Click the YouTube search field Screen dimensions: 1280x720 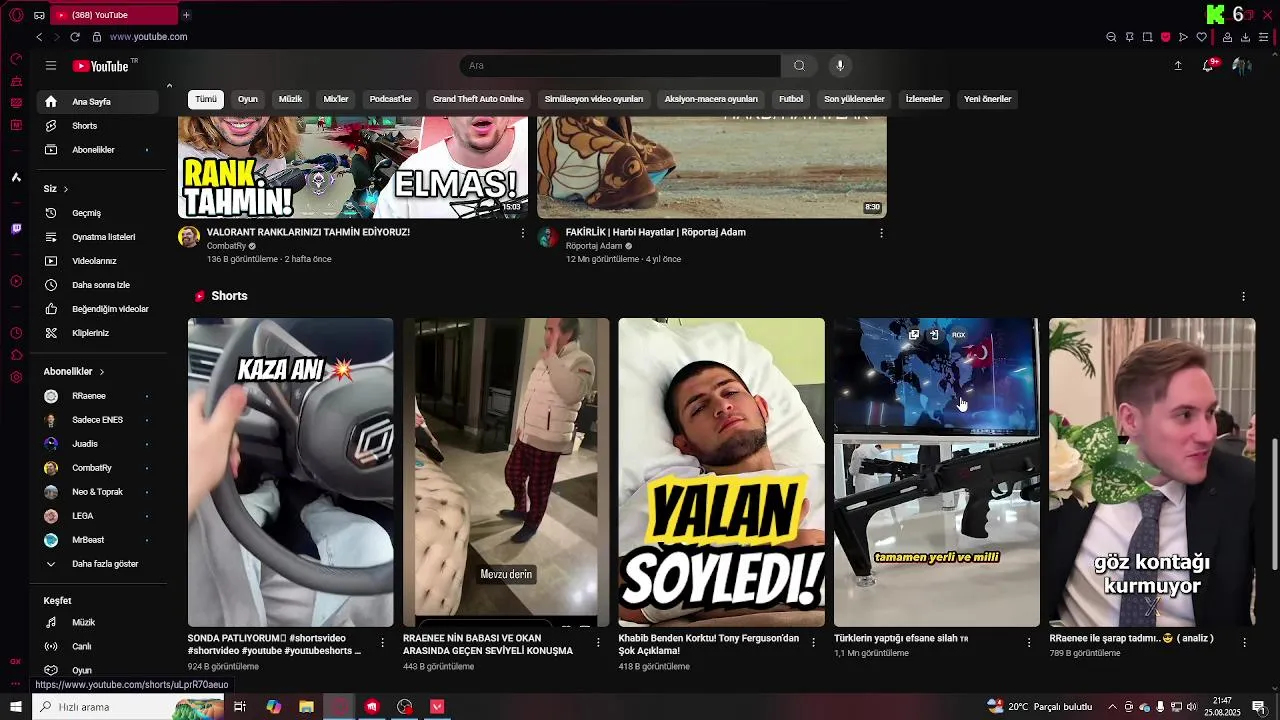620,66
